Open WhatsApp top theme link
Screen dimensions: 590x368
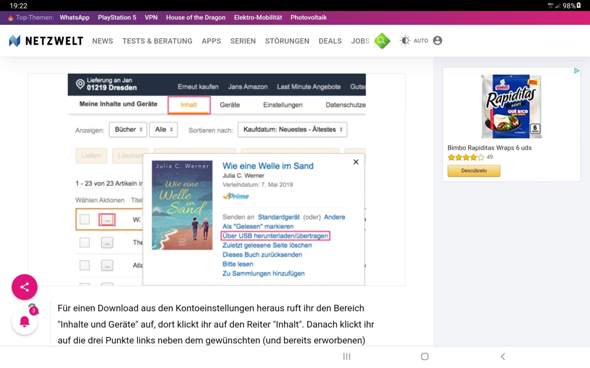(75, 17)
